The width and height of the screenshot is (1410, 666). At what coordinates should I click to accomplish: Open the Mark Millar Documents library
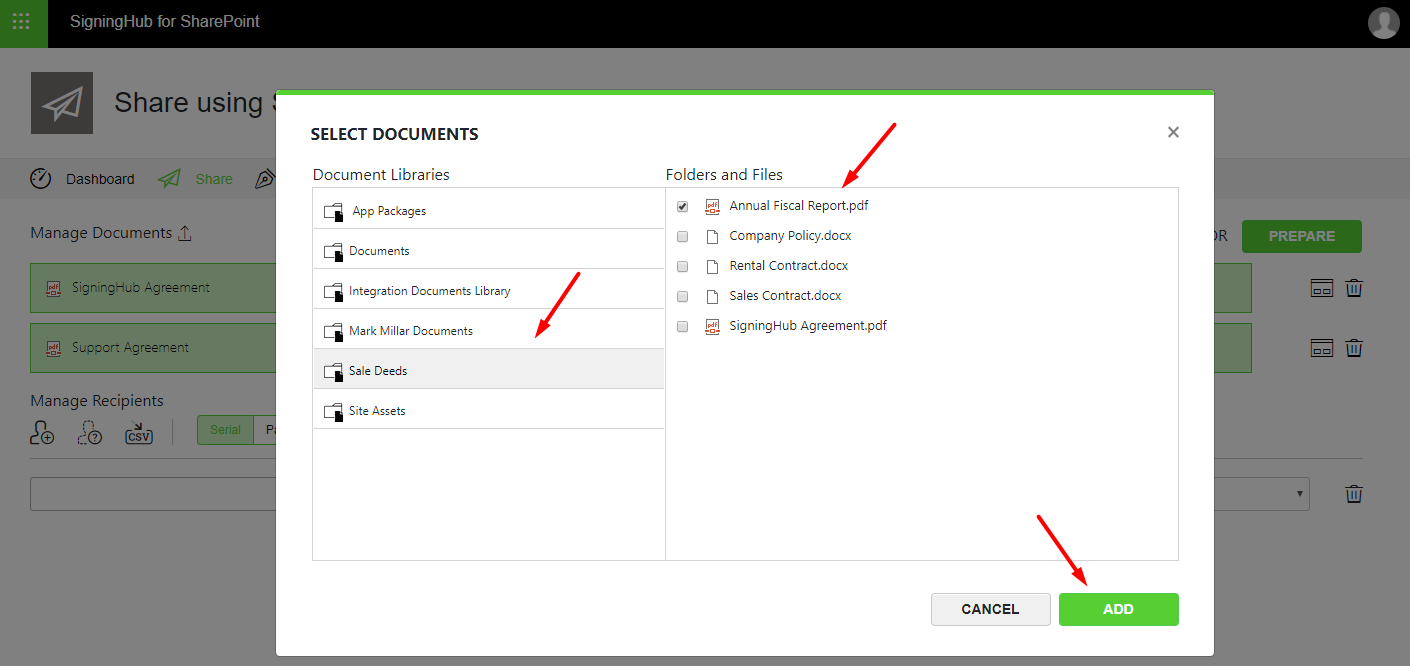[x=410, y=331]
